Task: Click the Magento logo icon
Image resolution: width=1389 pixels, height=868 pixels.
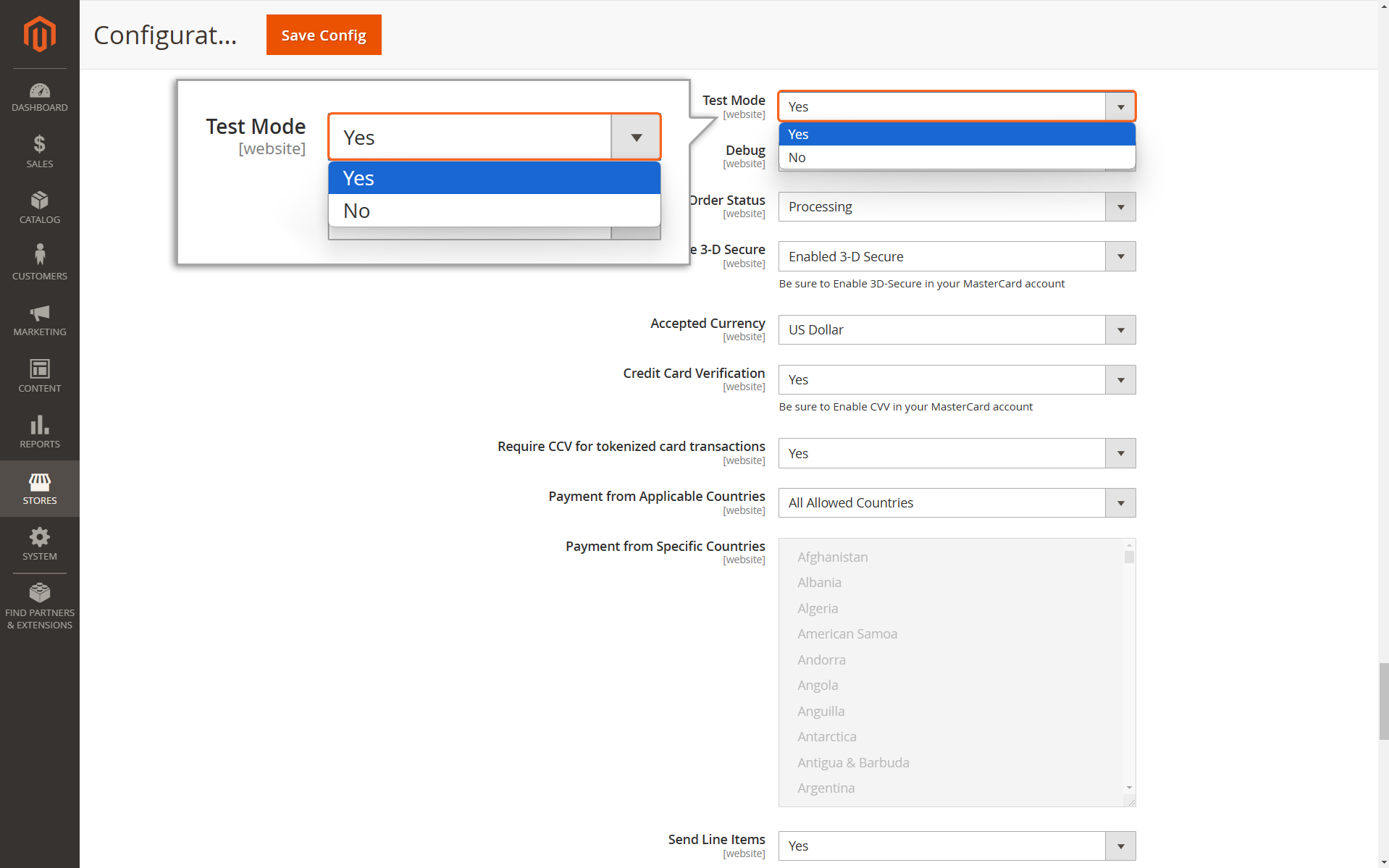Action: tap(39, 34)
